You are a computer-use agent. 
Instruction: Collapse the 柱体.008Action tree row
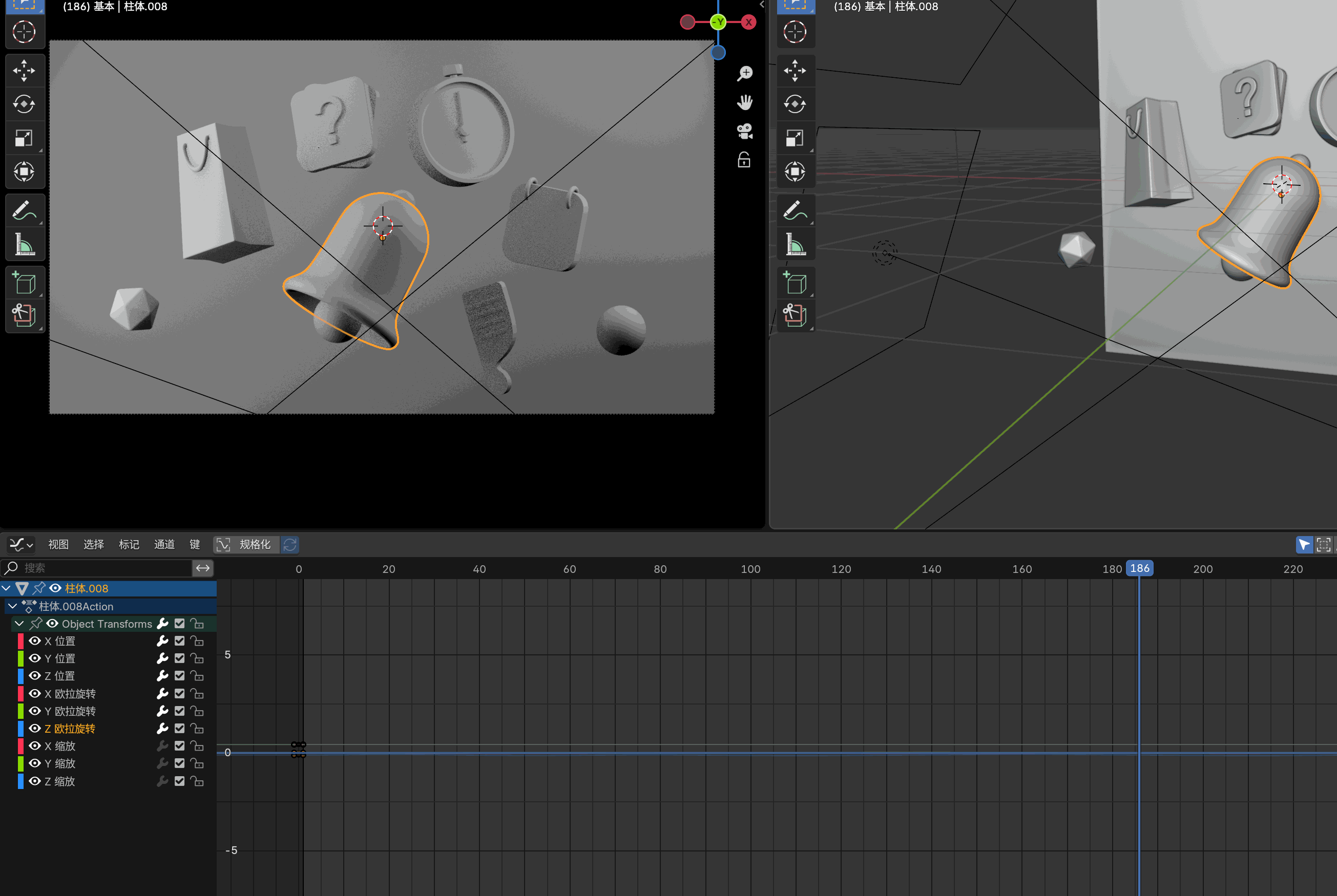[x=13, y=606]
